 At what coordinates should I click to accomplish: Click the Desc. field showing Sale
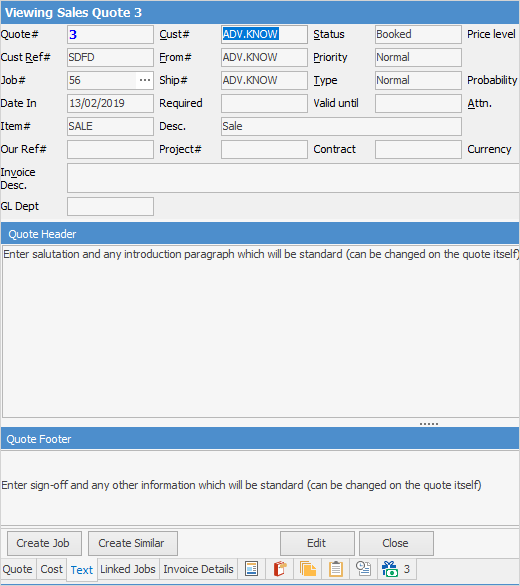[x=341, y=126]
